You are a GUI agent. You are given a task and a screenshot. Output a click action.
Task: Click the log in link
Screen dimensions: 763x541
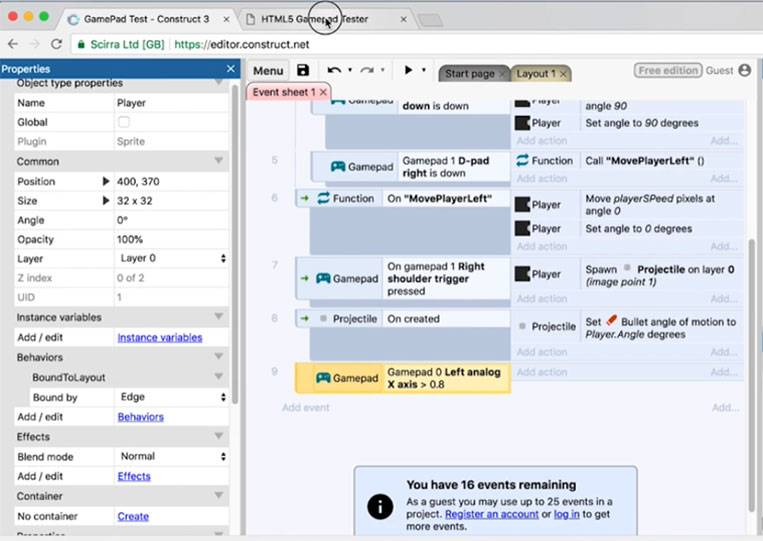coord(566,514)
